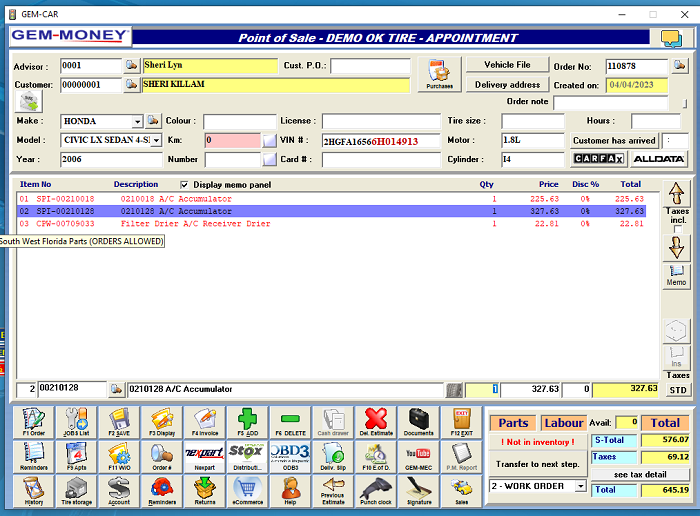This screenshot has height=516, width=700.
Task: Toggle Display memo panel checkbox
Action: 184,184
